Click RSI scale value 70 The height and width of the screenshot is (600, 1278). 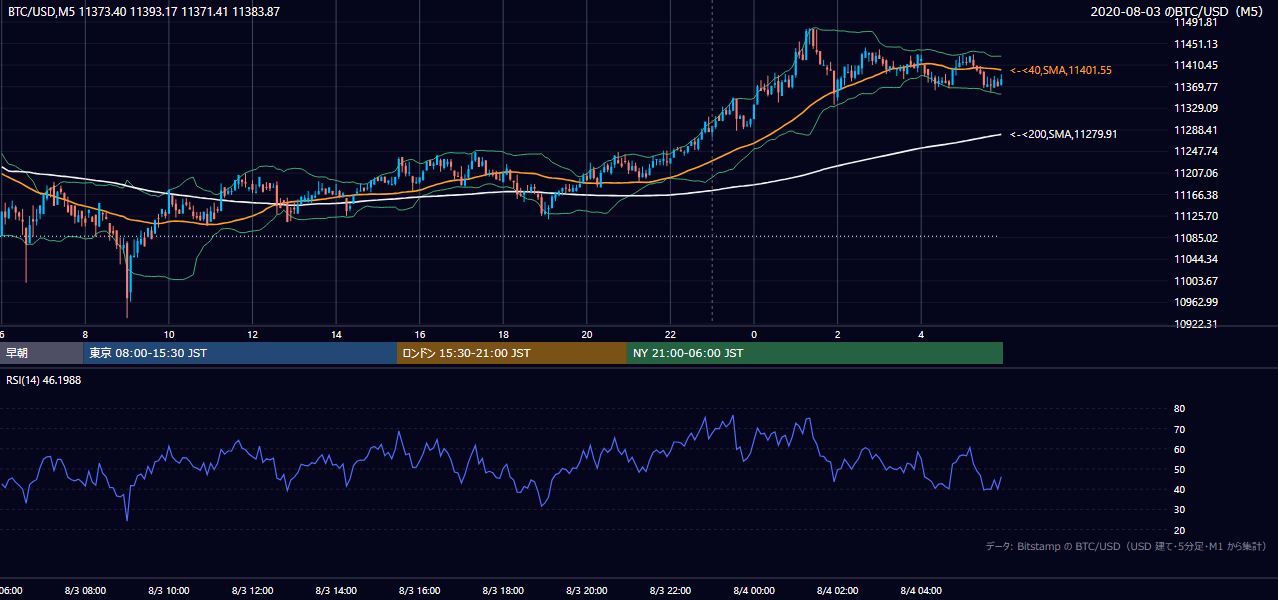tap(1180, 429)
